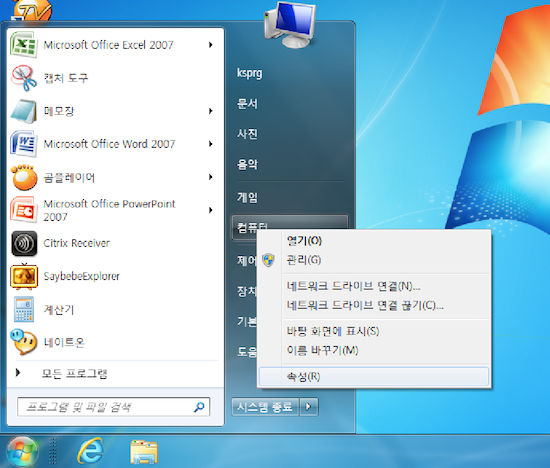Viewport: 550px width, 468px height.
Task: Expand the 곰플레이어 jump list arrow
Action: click(x=210, y=177)
